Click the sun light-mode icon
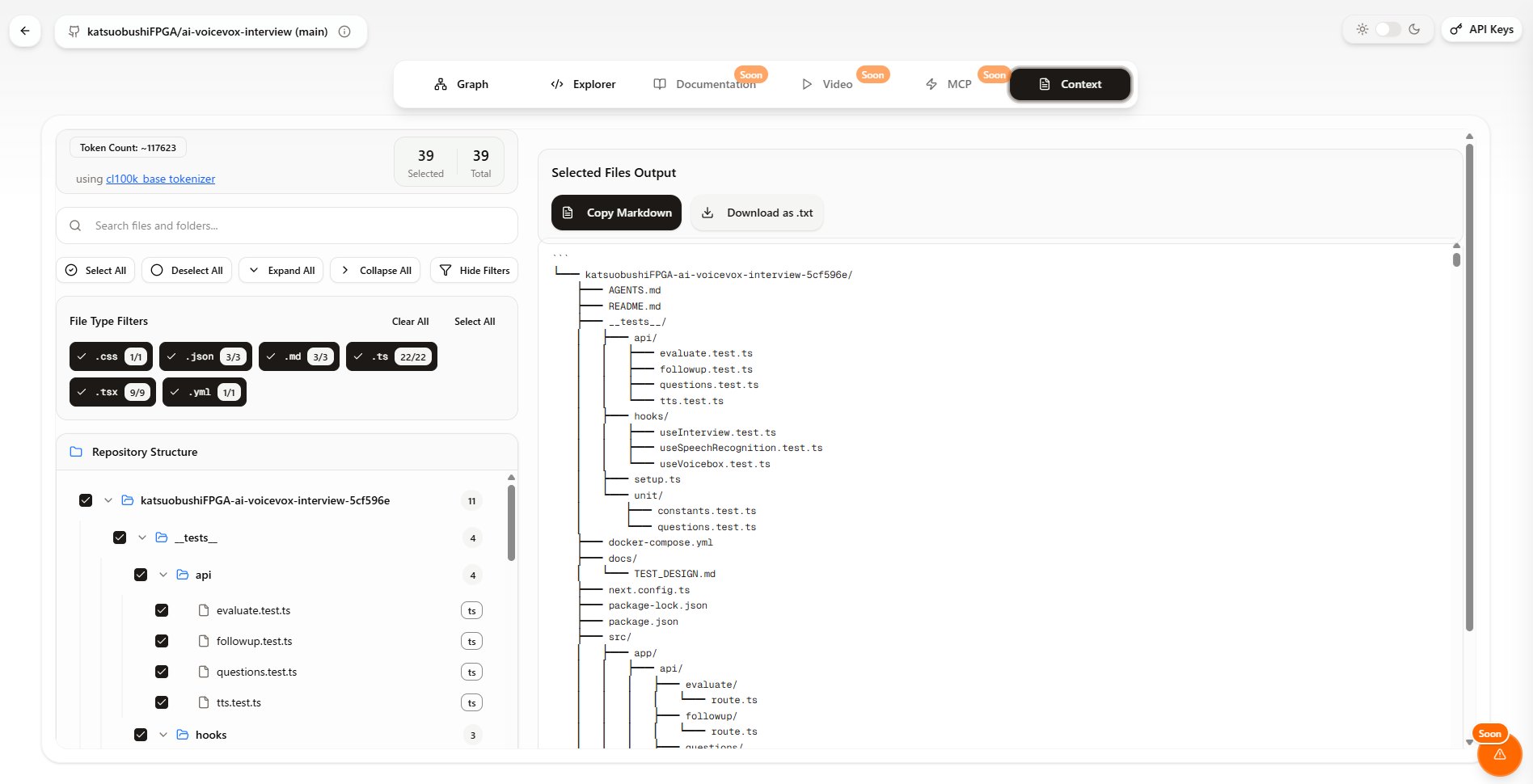Screen dimensions: 1533x784 point(1362,29)
